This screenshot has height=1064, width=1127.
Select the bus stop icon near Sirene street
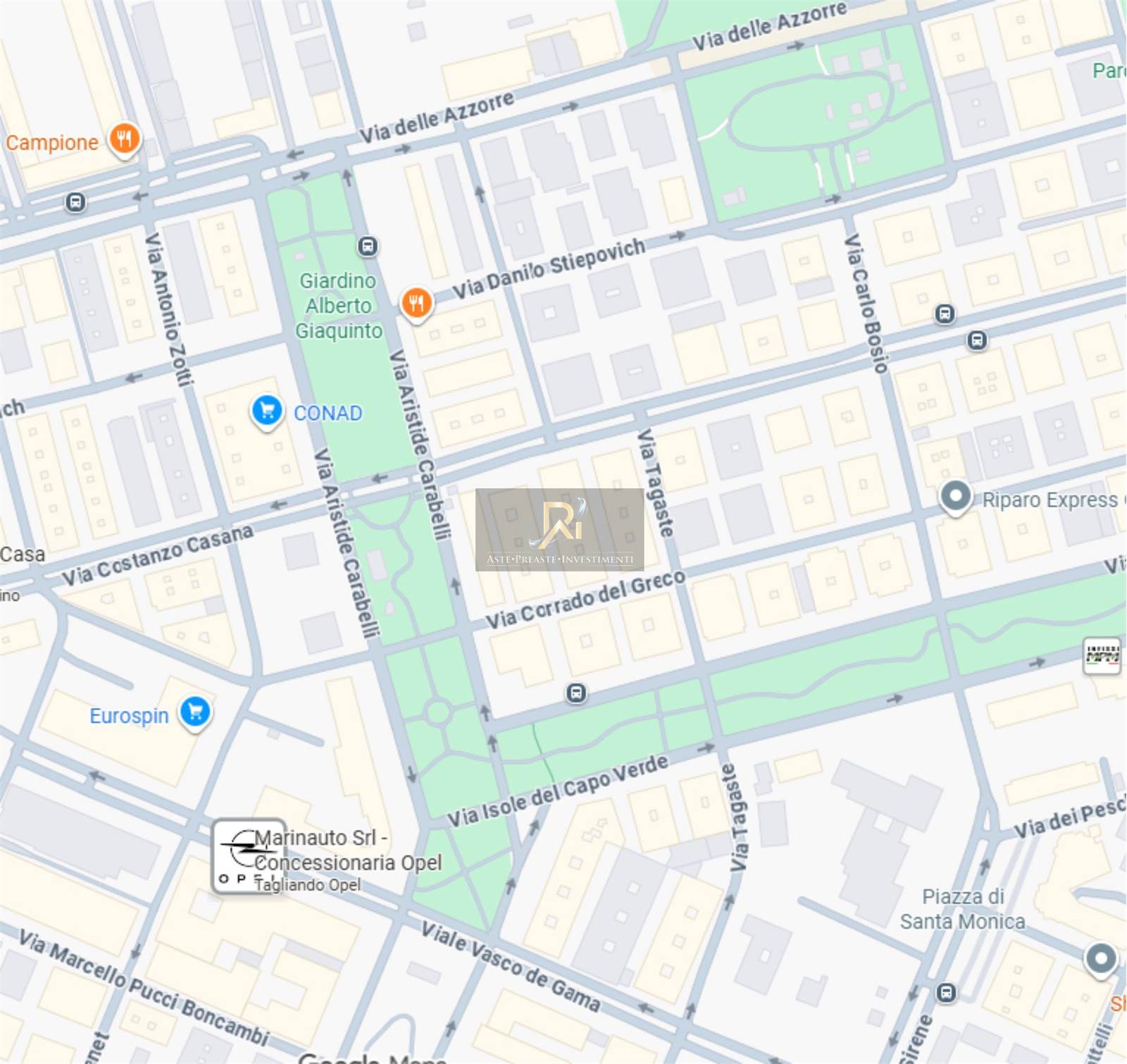(946, 993)
